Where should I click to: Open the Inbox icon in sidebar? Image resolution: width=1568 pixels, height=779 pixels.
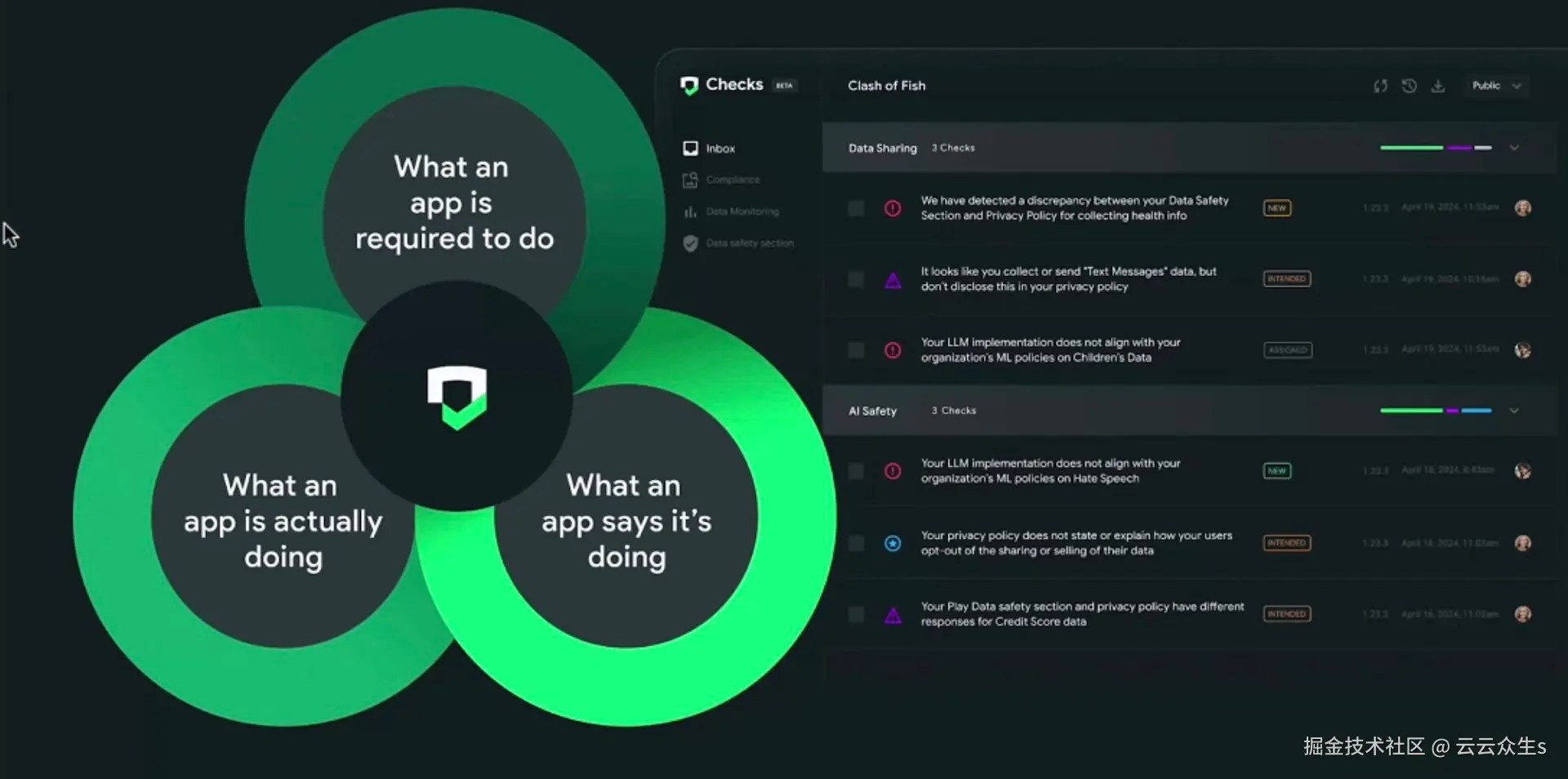click(x=690, y=148)
